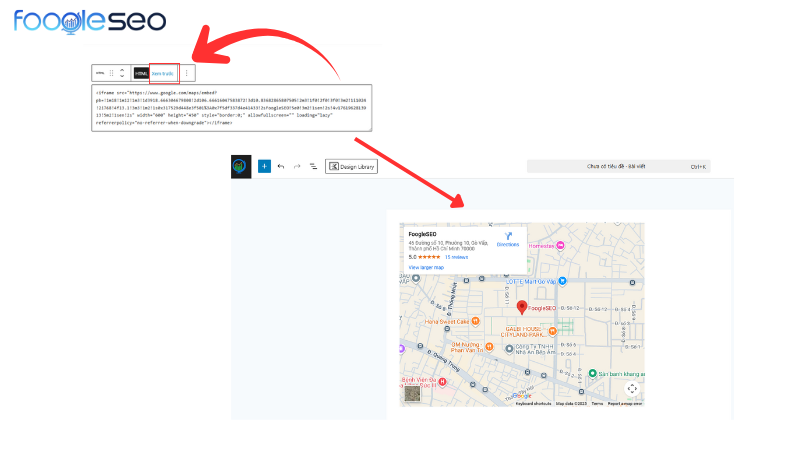This screenshot has height=450, width=800.
Task: Open the Design Library button
Action: pyautogui.click(x=351, y=166)
